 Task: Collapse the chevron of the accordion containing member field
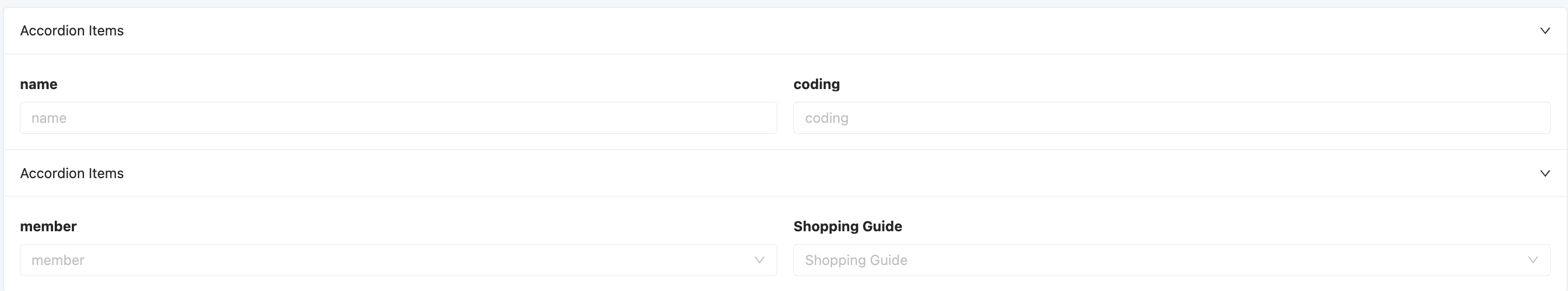1544,174
